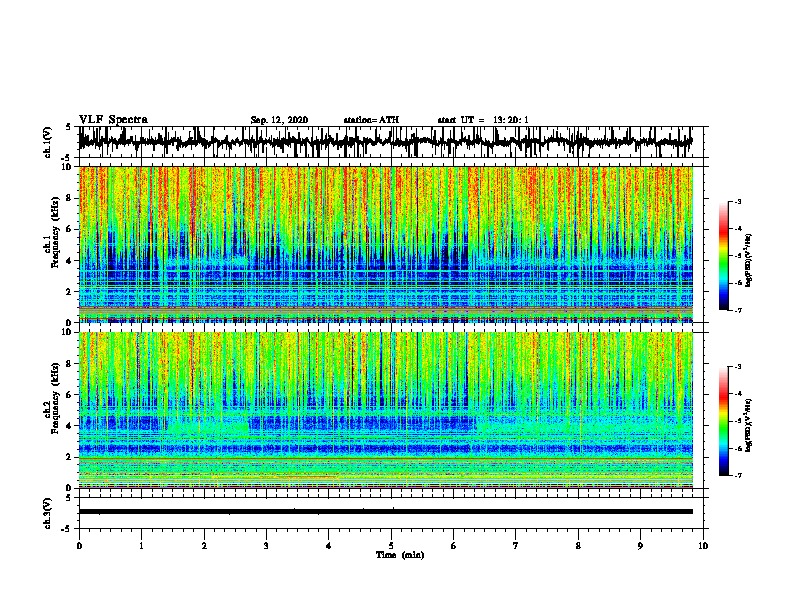Click time axis tick label "7"
The width and height of the screenshot is (792, 612).
click(516, 546)
